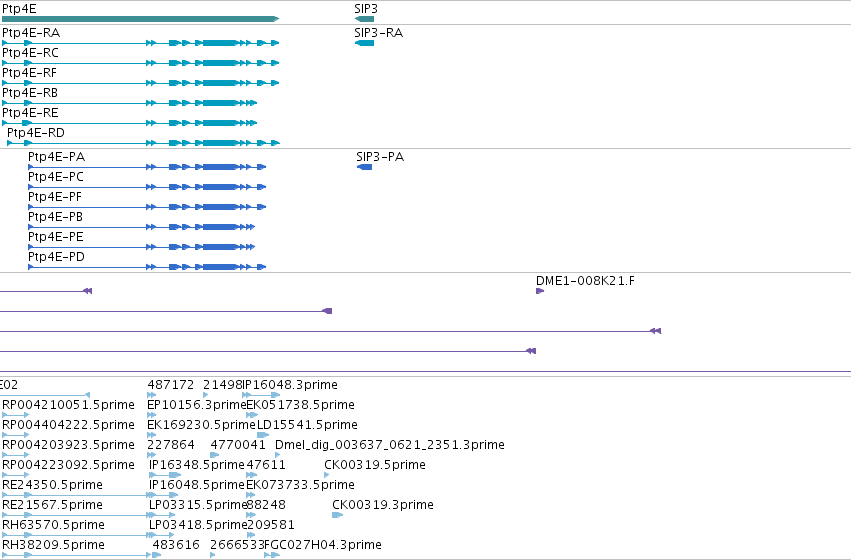851x560 pixels.
Task: Select the 4770041 feature label
Action: [238, 445]
